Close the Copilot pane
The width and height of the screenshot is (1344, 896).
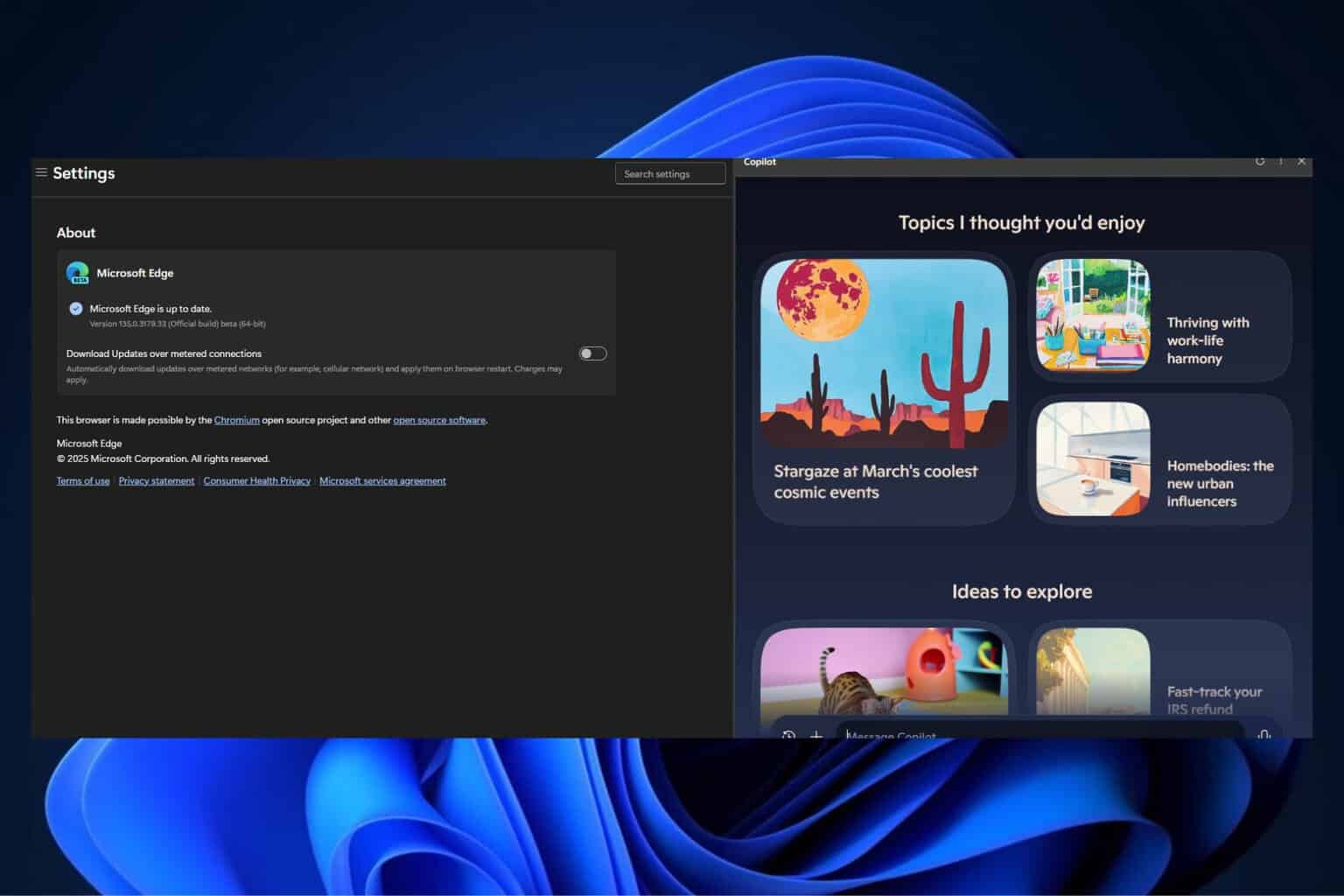point(1302,161)
